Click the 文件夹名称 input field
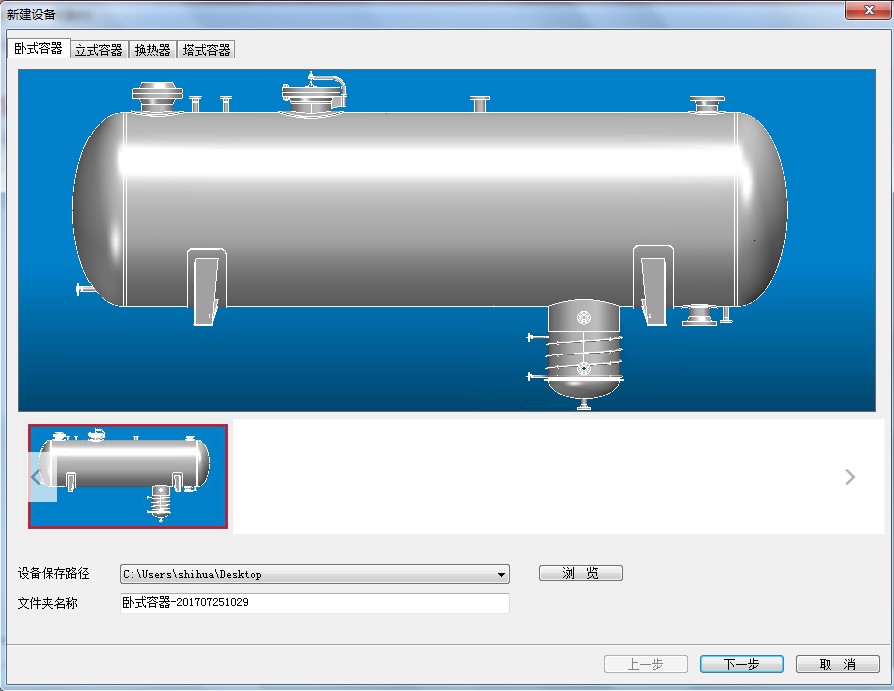The width and height of the screenshot is (894, 691). point(315,603)
